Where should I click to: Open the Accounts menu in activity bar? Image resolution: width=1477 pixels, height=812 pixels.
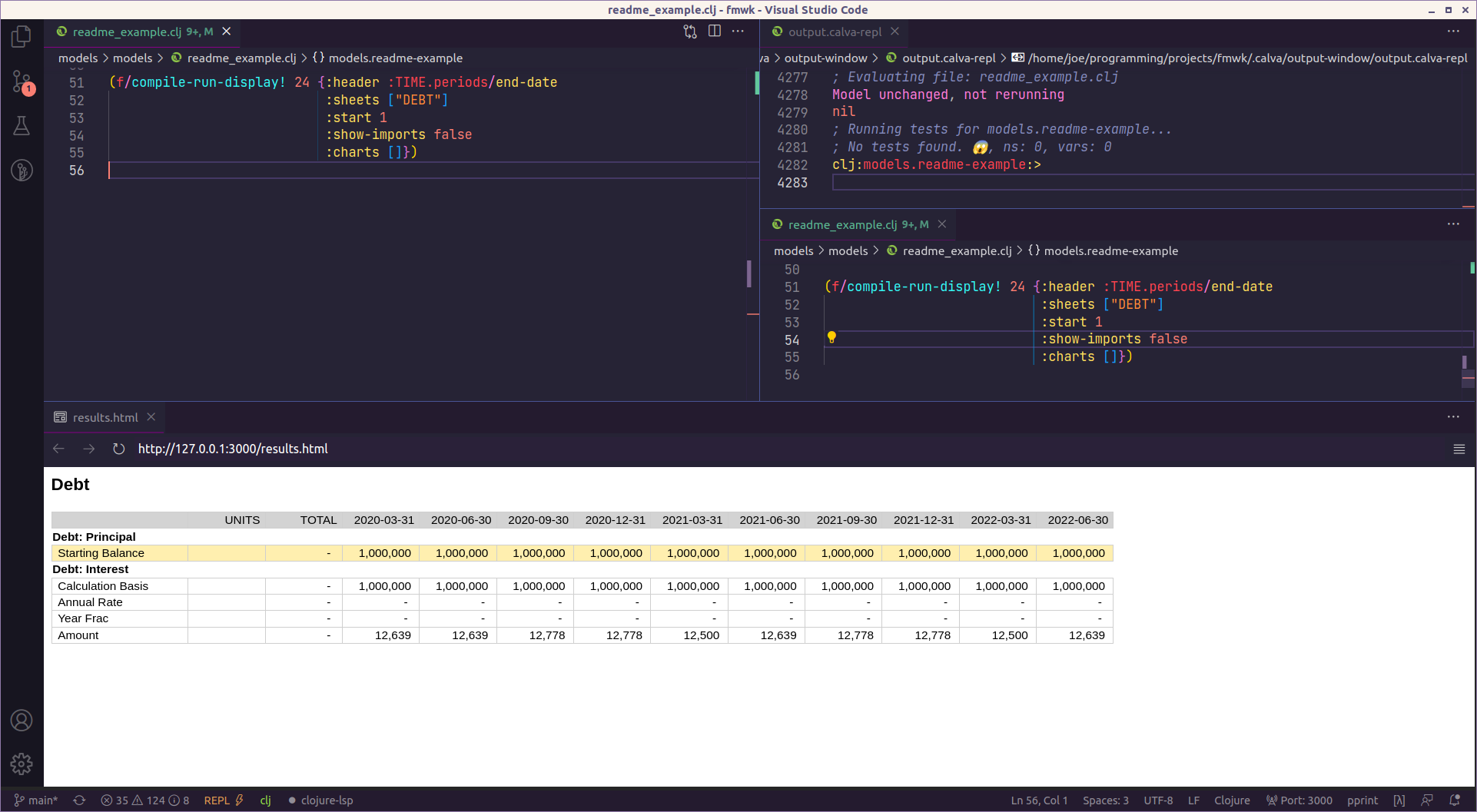pos(22,721)
